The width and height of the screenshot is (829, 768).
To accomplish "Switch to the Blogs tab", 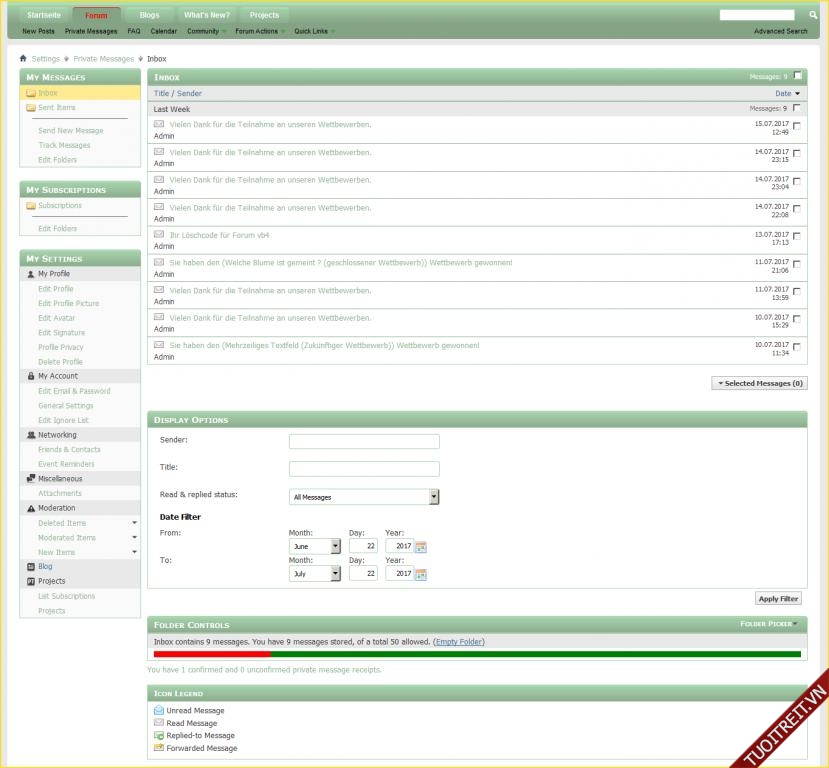I will click(149, 15).
